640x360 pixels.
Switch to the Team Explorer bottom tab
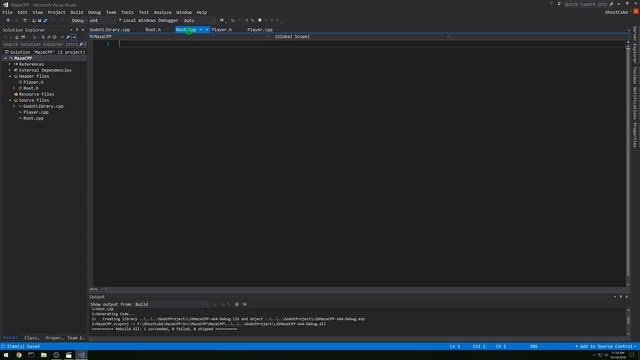pyautogui.click(x=76, y=338)
